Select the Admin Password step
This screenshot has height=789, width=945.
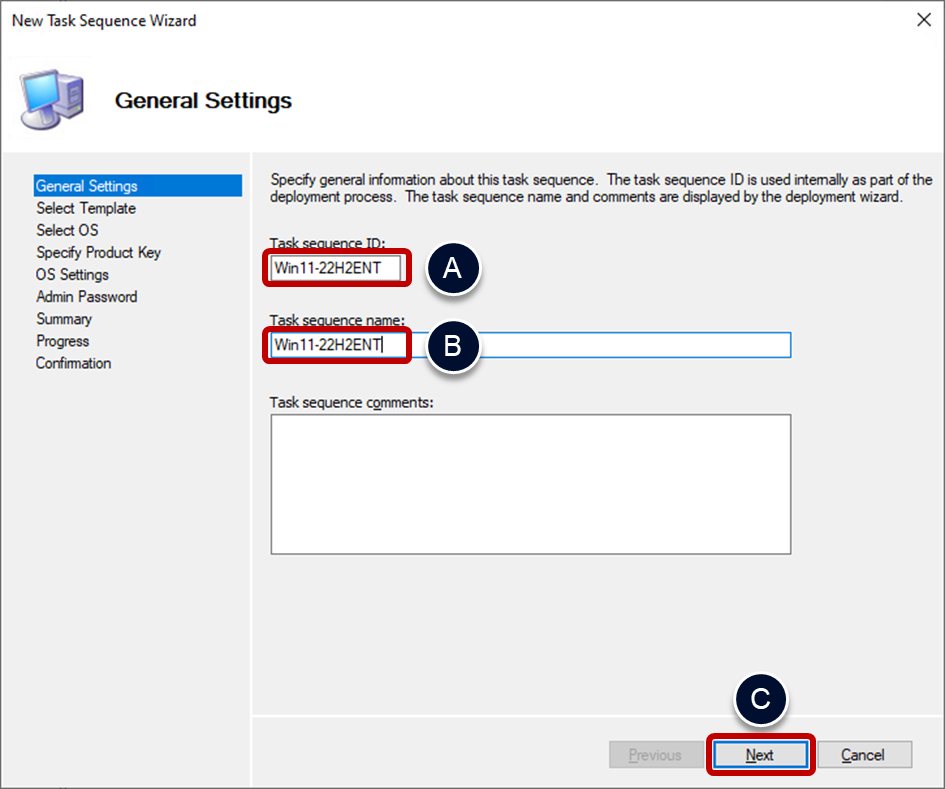[x=86, y=296]
